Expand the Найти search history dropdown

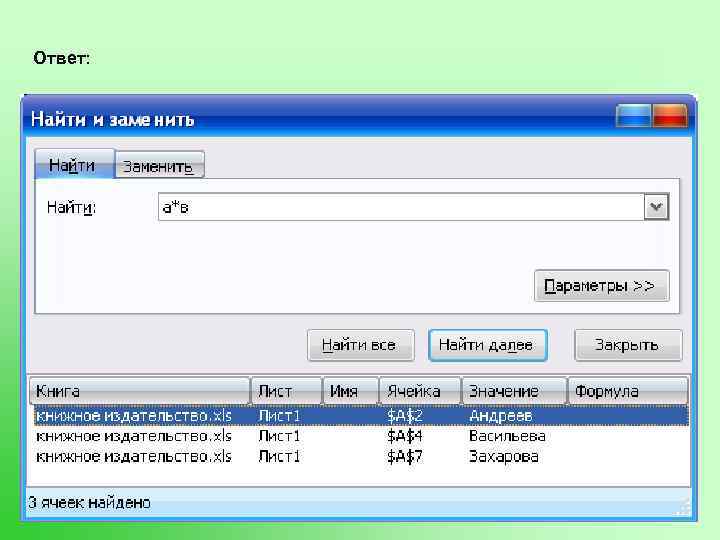pos(656,207)
